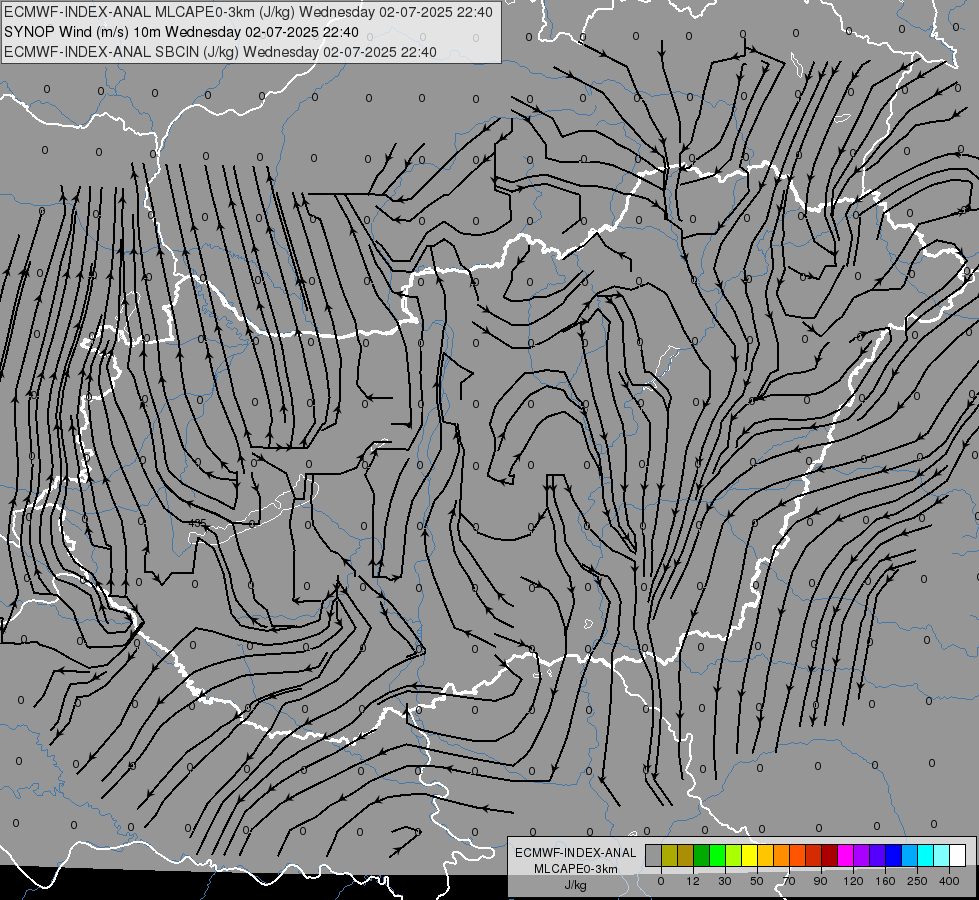Click the pure blue legend swatch
Image resolution: width=979 pixels, height=900 pixels.
[893, 855]
